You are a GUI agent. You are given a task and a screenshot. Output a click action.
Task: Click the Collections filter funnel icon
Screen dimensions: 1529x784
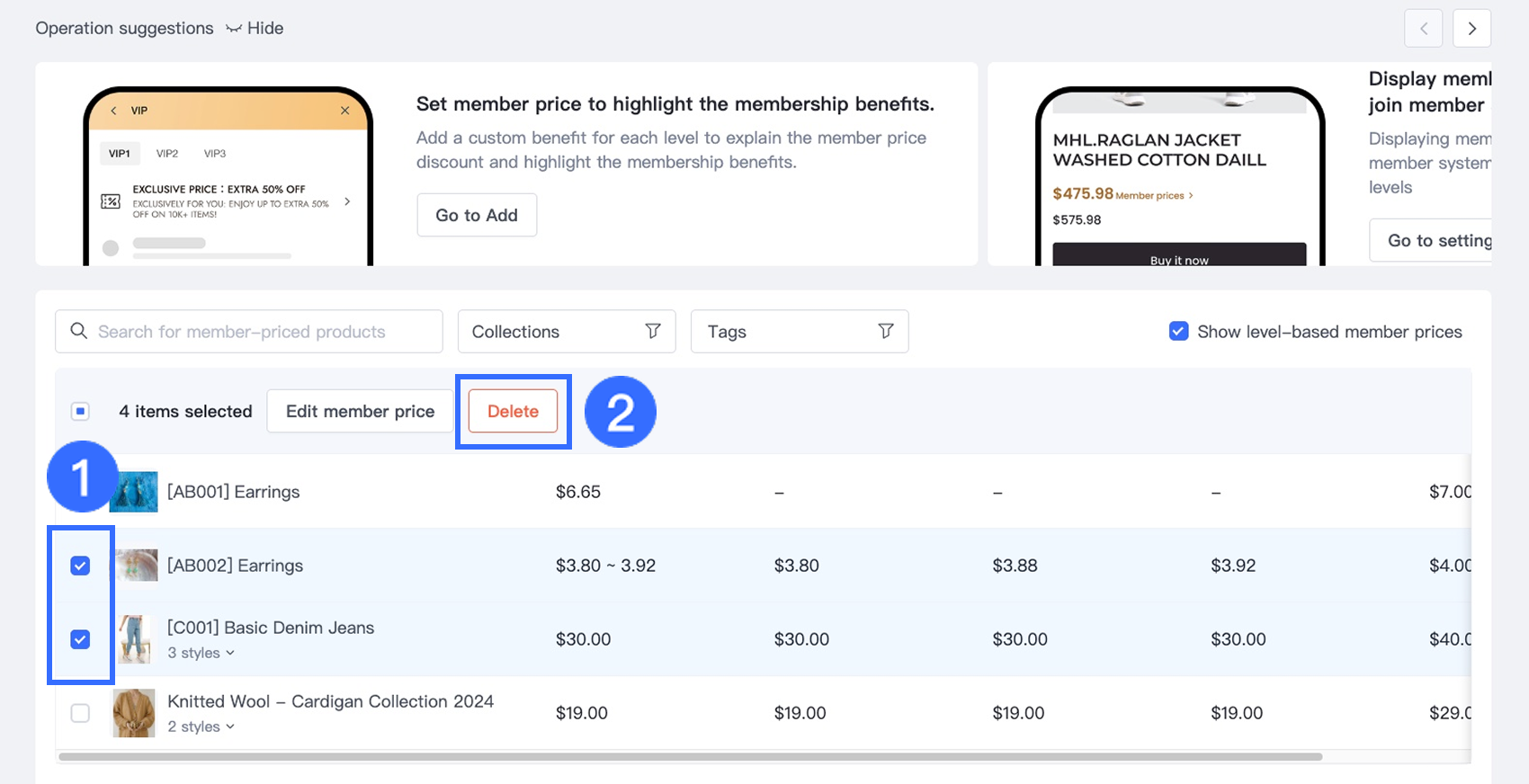pos(653,331)
